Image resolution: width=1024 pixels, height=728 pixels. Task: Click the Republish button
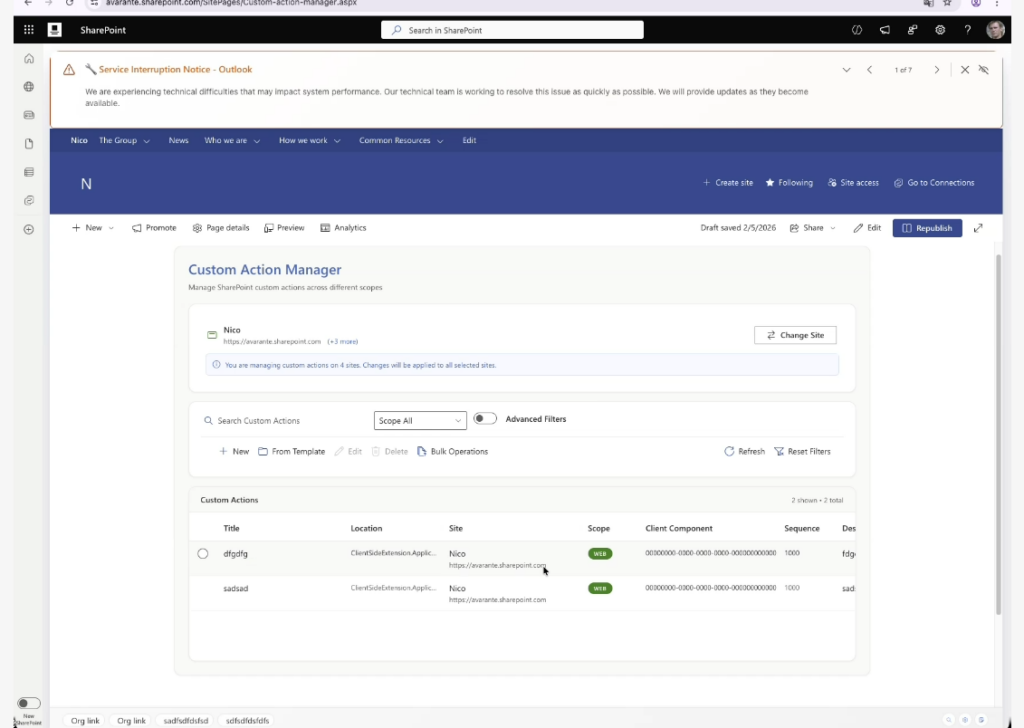[927, 228]
